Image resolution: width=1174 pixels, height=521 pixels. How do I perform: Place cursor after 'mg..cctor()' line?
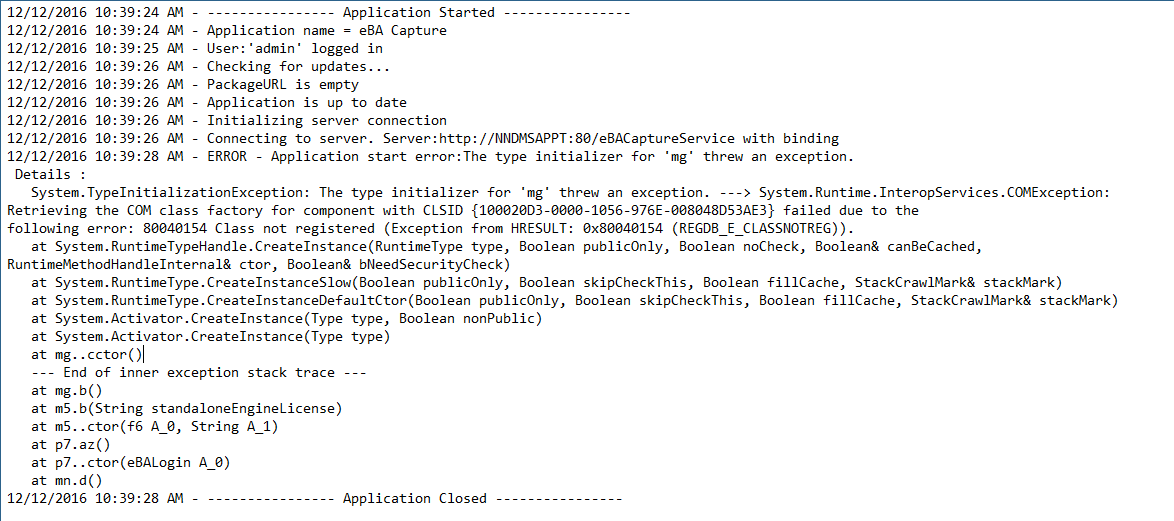pyautogui.click(x=143, y=355)
